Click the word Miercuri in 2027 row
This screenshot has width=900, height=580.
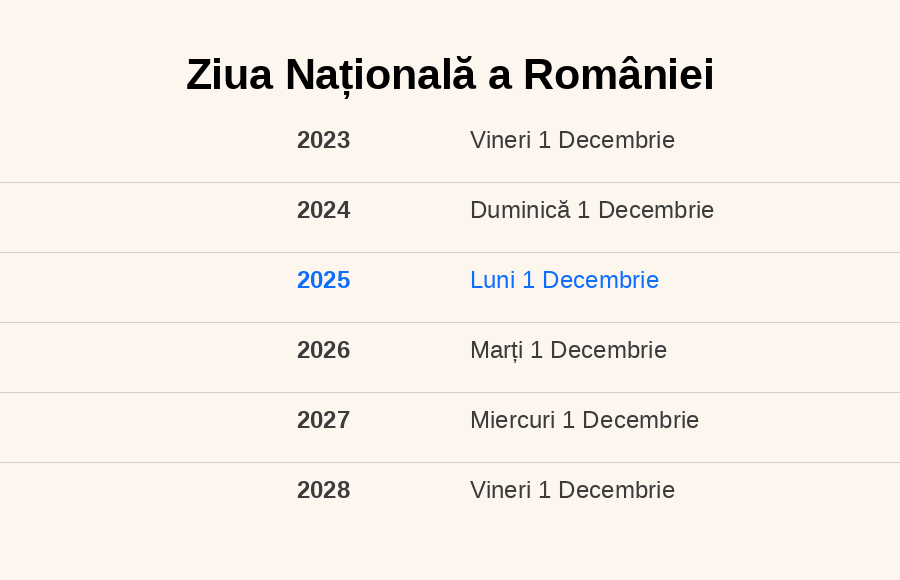[x=513, y=420]
